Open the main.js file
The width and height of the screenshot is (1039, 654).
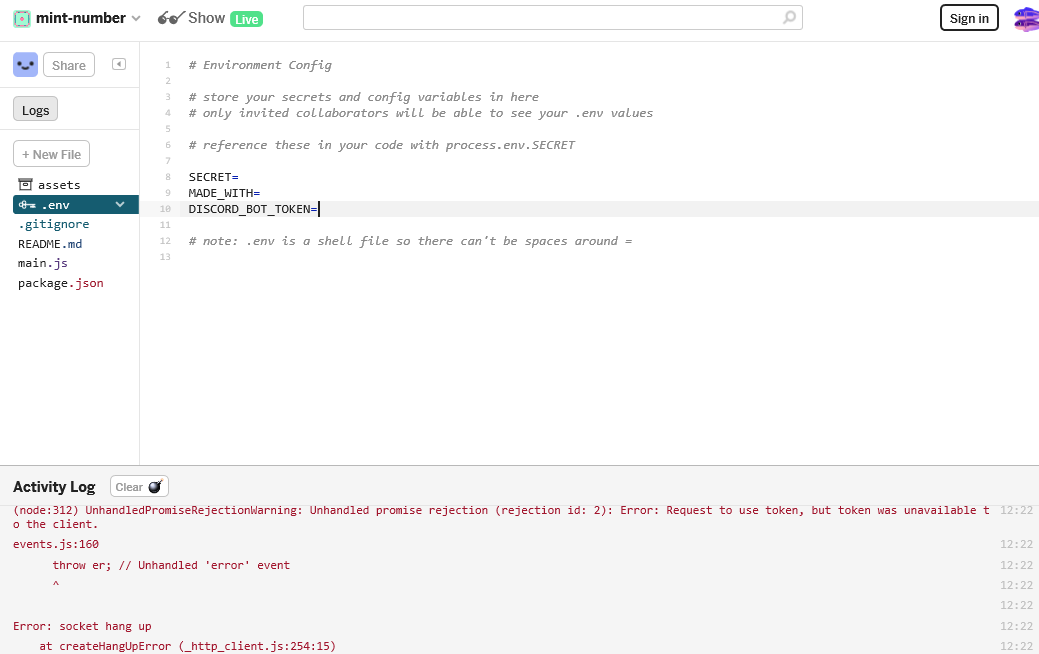42,263
